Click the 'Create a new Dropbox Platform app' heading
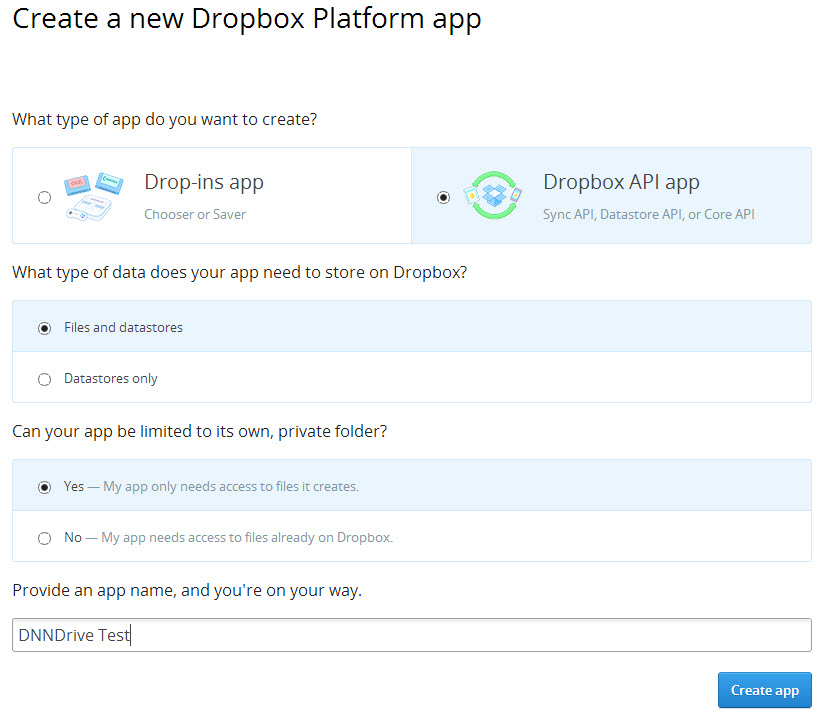Image resolution: width=822 pixels, height=722 pixels. click(246, 19)
